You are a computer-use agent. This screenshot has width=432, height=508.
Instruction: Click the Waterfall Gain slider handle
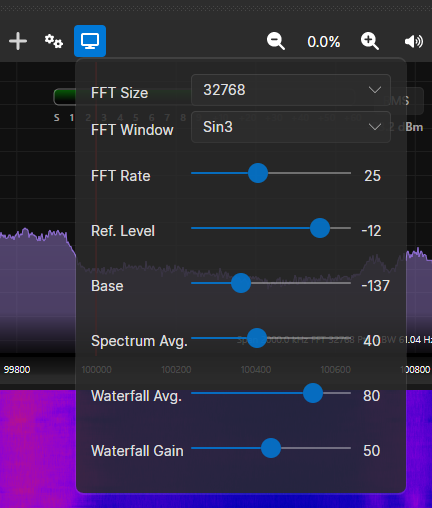point(271,448)
